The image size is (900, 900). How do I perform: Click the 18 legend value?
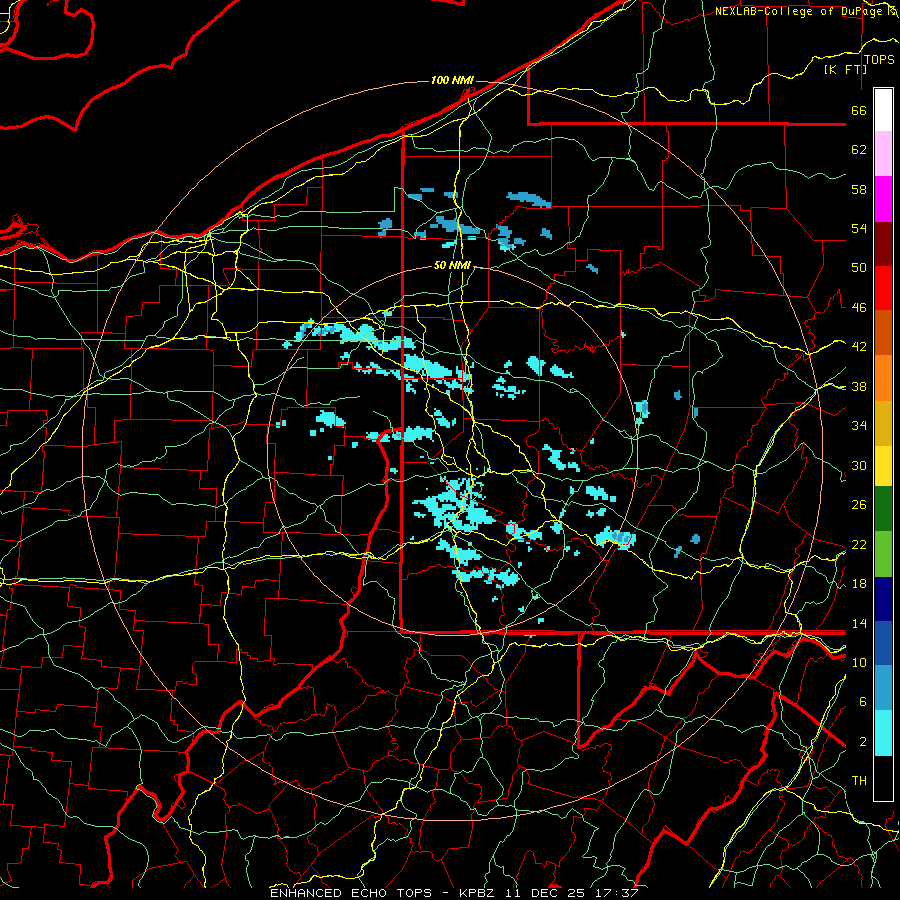[x=859, y=584]
